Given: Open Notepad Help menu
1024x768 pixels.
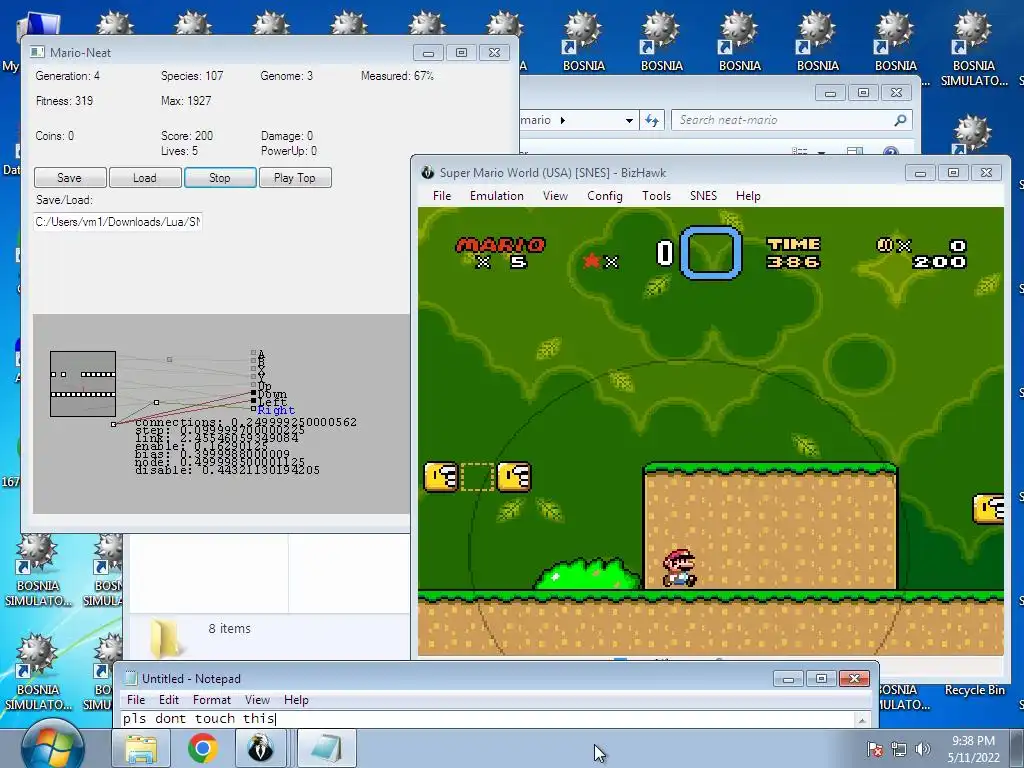Looking at the screenshot, I should (x=296, y=700).
